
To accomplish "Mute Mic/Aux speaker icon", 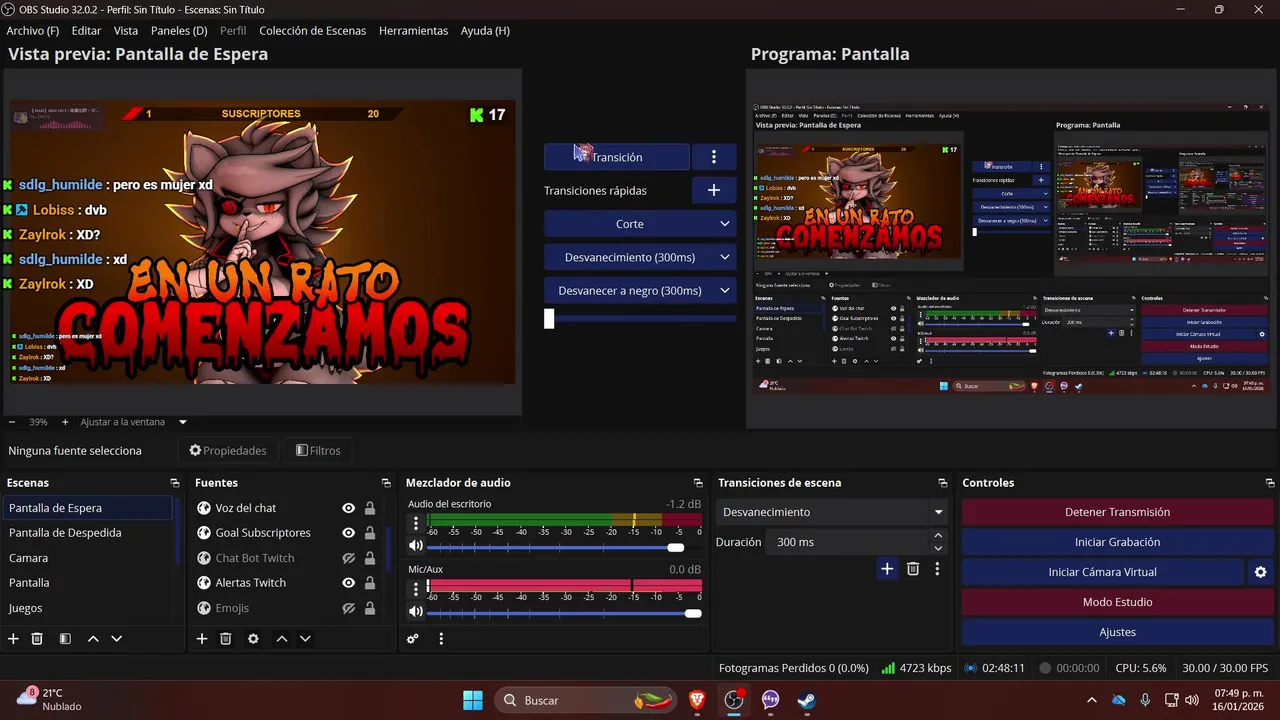I will point(416,611).
